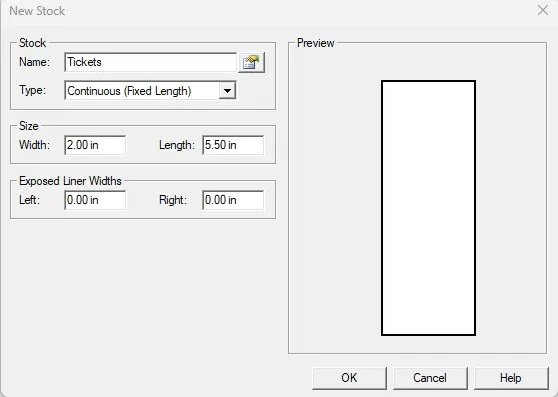Click the Length field showing 5.50 in

[233, 145]
